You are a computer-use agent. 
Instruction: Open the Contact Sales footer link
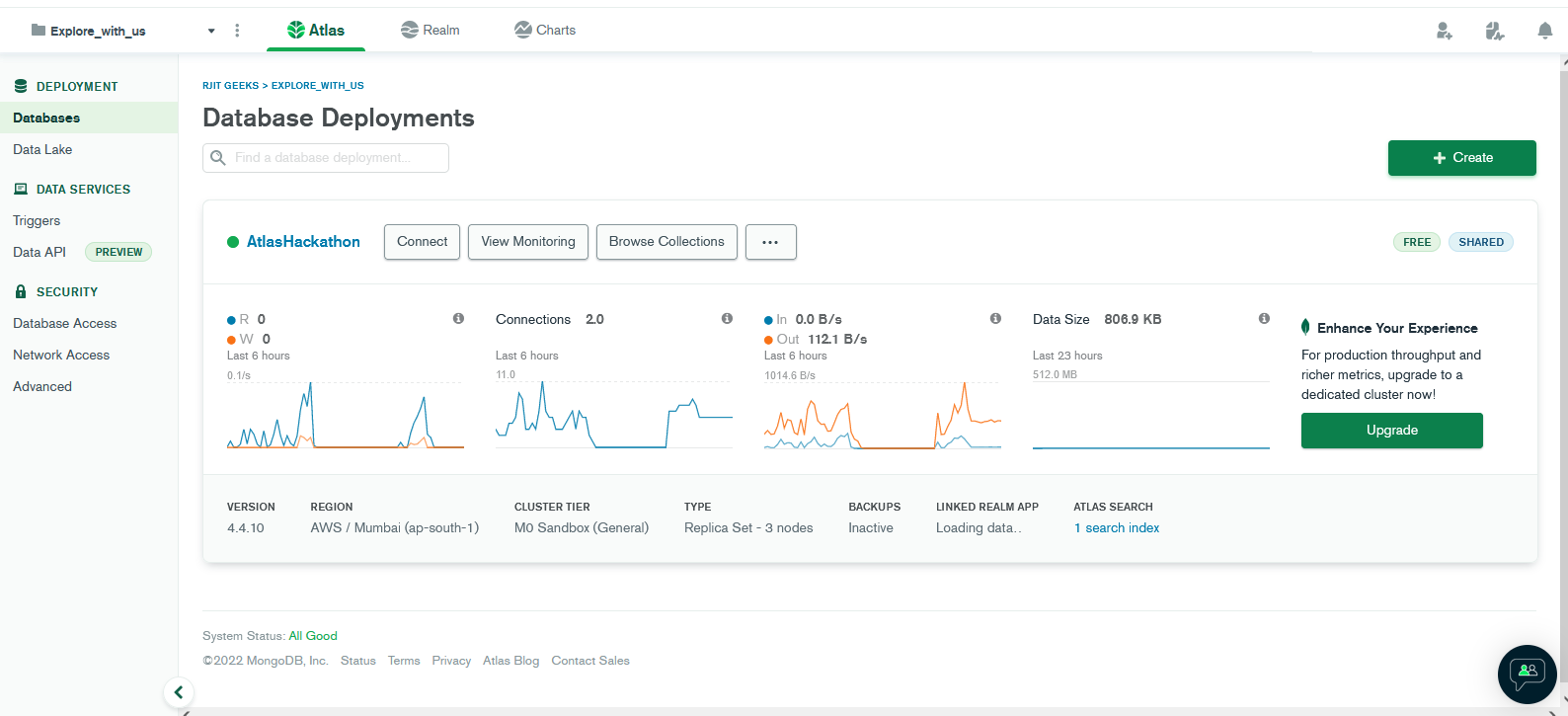click(590, 661)
